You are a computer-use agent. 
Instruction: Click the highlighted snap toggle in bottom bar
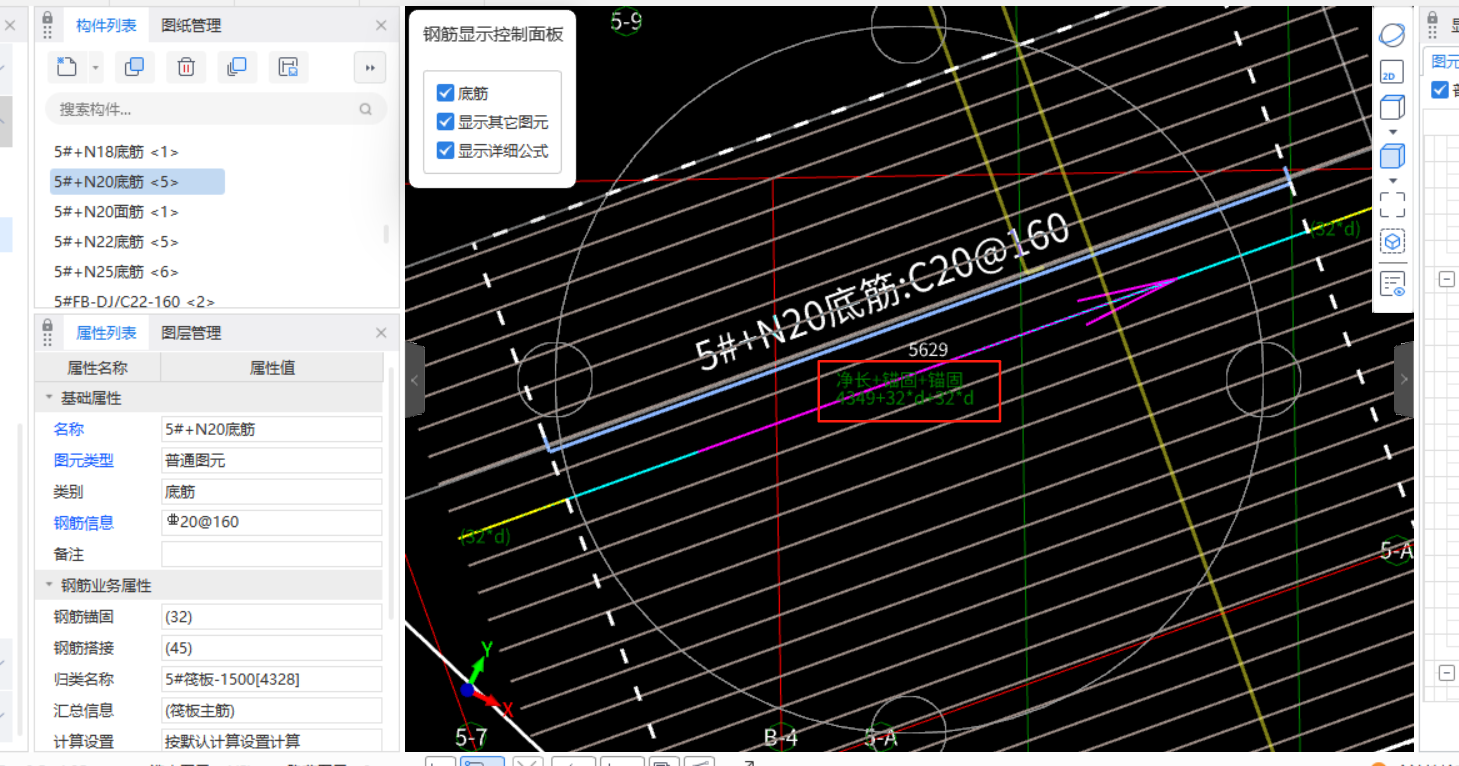pyautogui.click(x=482, y=762)
